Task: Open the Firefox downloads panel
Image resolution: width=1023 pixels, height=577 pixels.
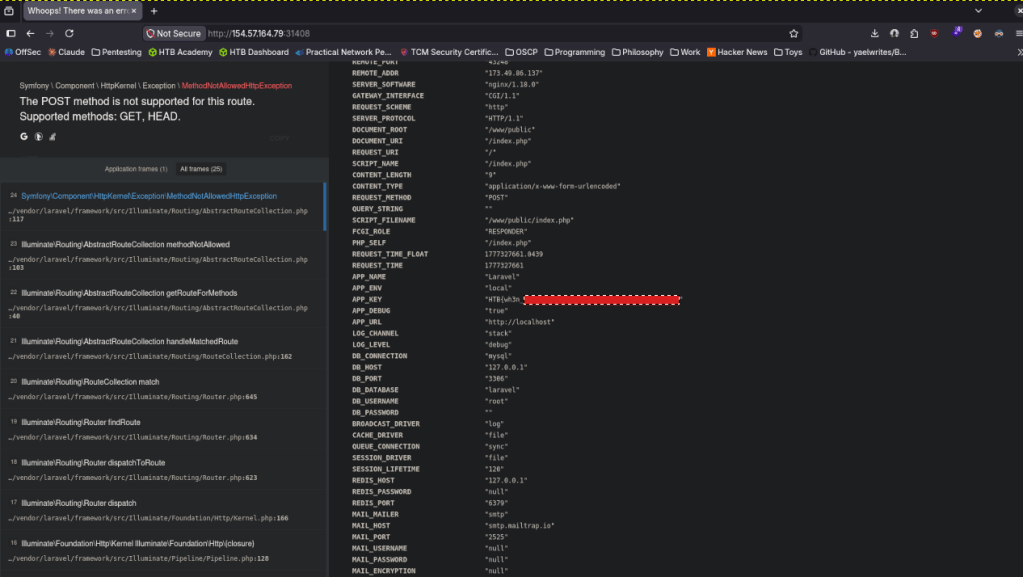Action: (x=875, y=33)
